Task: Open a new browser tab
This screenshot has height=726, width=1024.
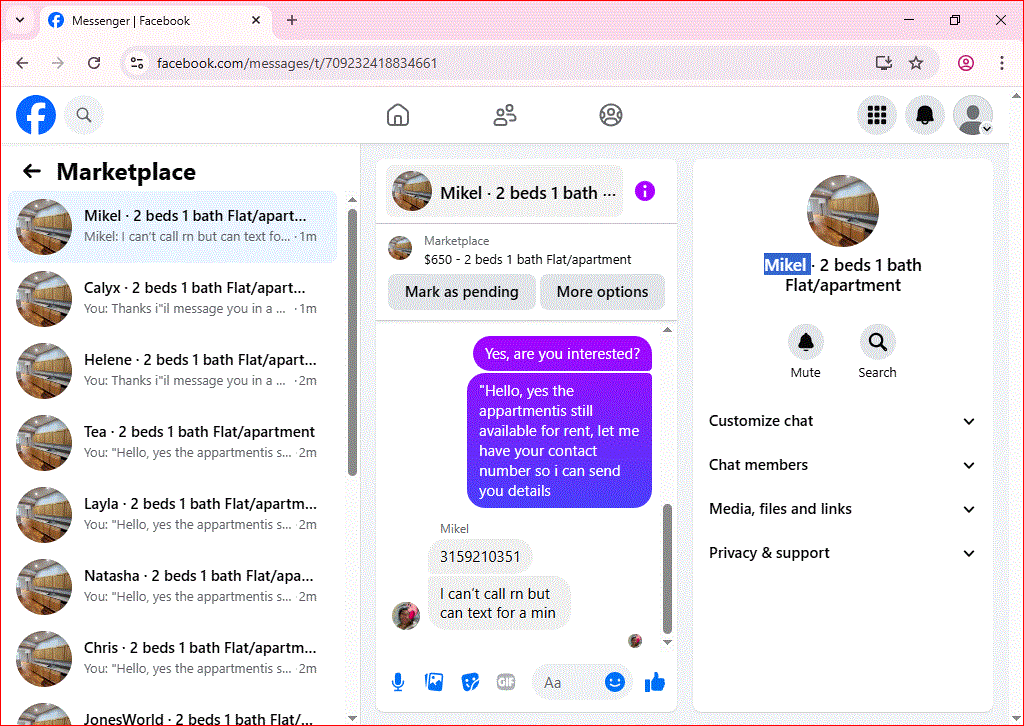Action: (292, 20)
